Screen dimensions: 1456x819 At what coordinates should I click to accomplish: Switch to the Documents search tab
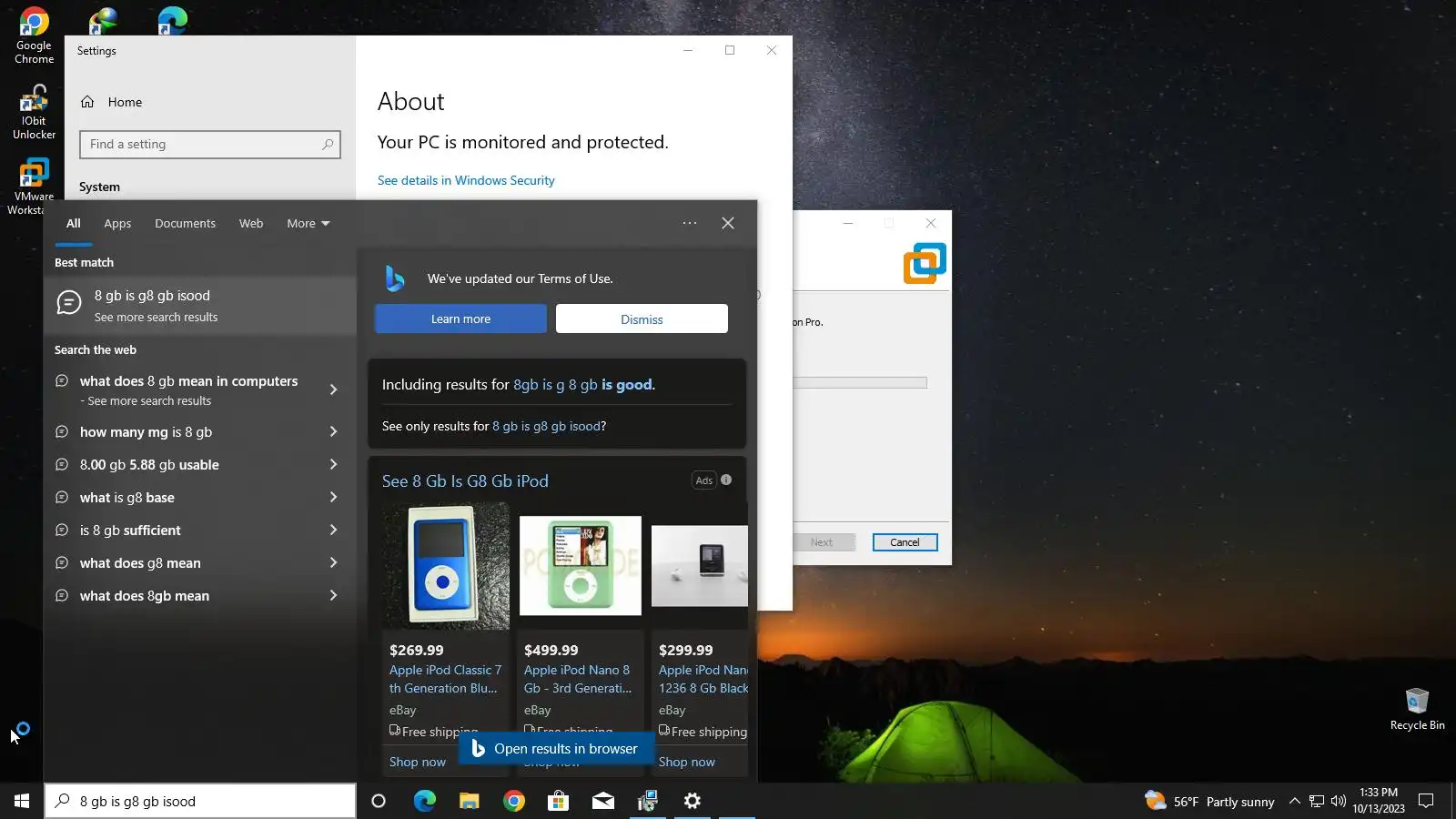point(185,223)
